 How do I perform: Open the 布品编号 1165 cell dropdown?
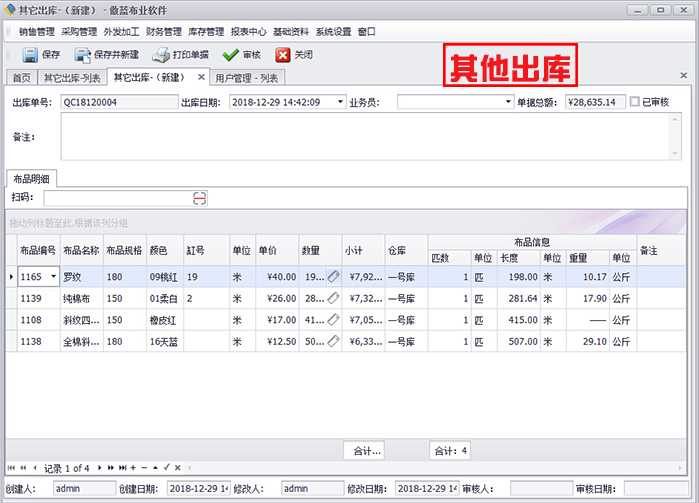tap(53, 277)
